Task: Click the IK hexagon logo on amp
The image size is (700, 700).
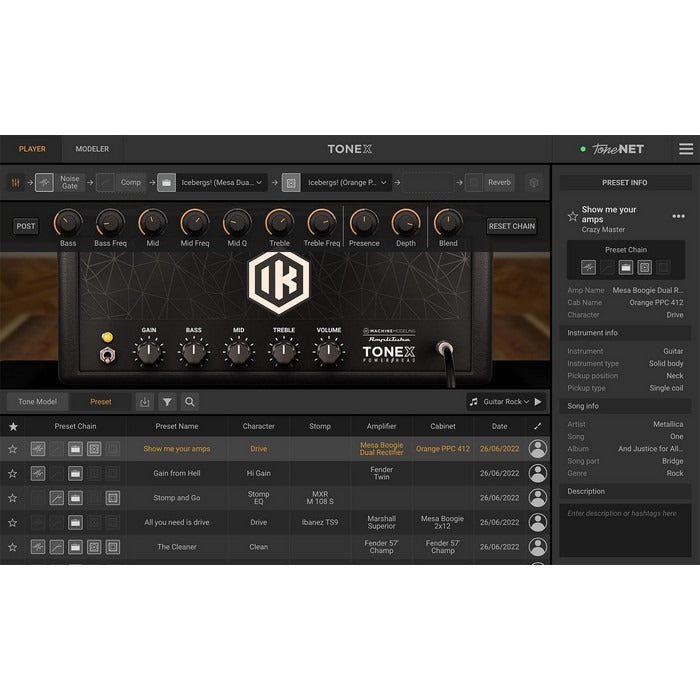Action: 279,282
